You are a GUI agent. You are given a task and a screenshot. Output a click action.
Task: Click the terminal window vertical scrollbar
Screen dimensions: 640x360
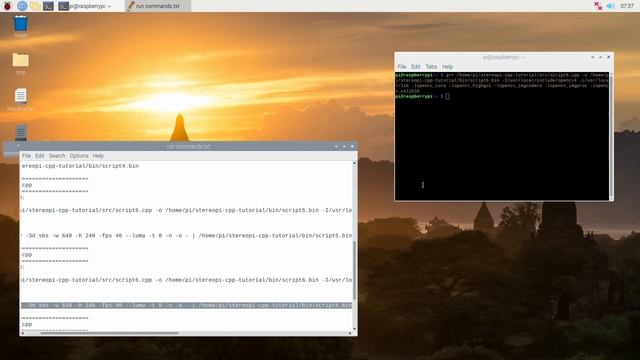611,135
